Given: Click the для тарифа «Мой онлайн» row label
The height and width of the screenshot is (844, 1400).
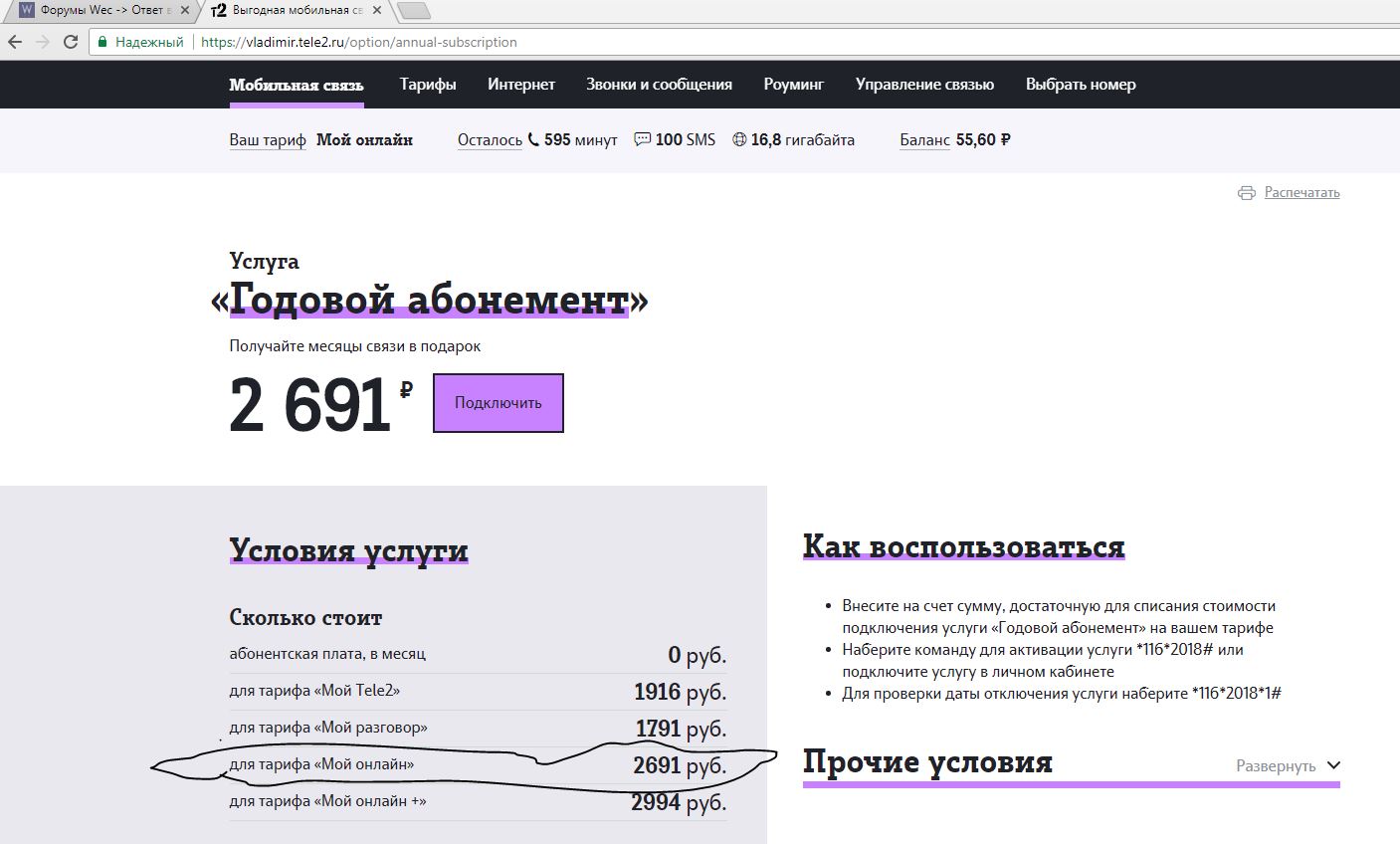Looking at the screenshot, I should point(321,764).
